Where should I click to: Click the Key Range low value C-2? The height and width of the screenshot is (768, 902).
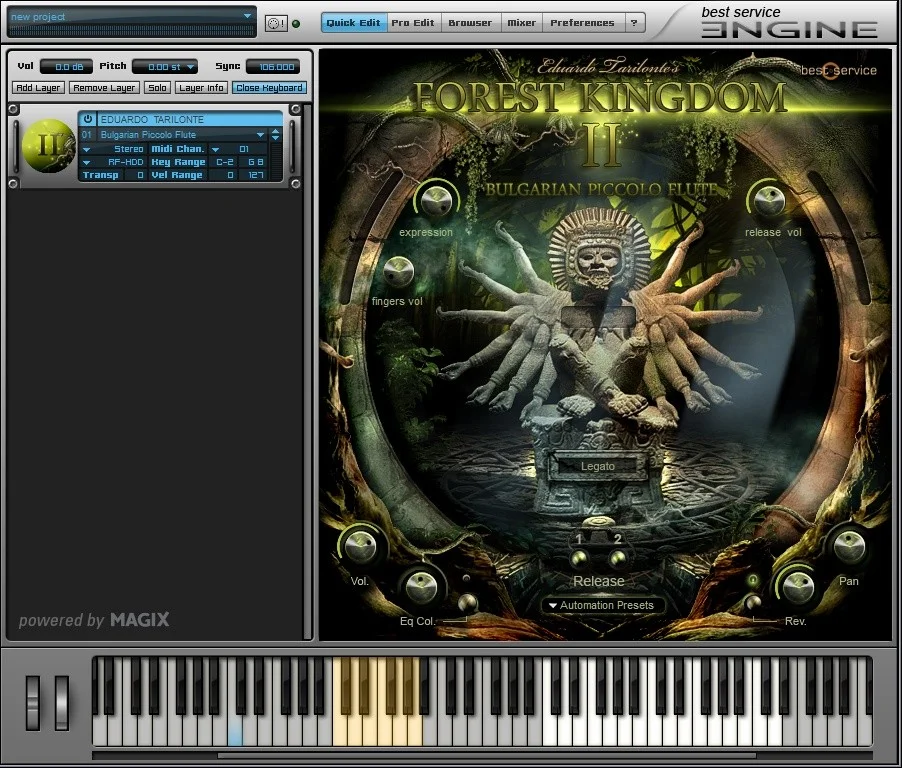coord(224,162)
